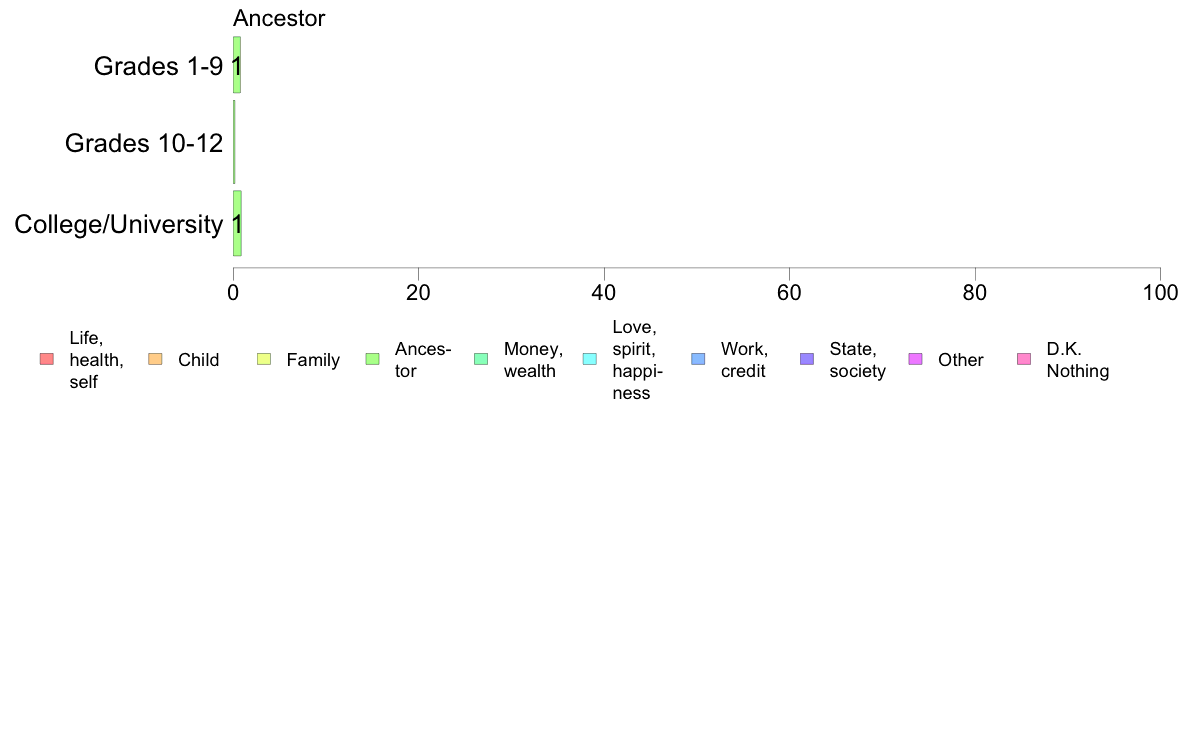Click the 40 tick label on axis
This screenshot has width=1188, height=736.
[x=604, y=293]
